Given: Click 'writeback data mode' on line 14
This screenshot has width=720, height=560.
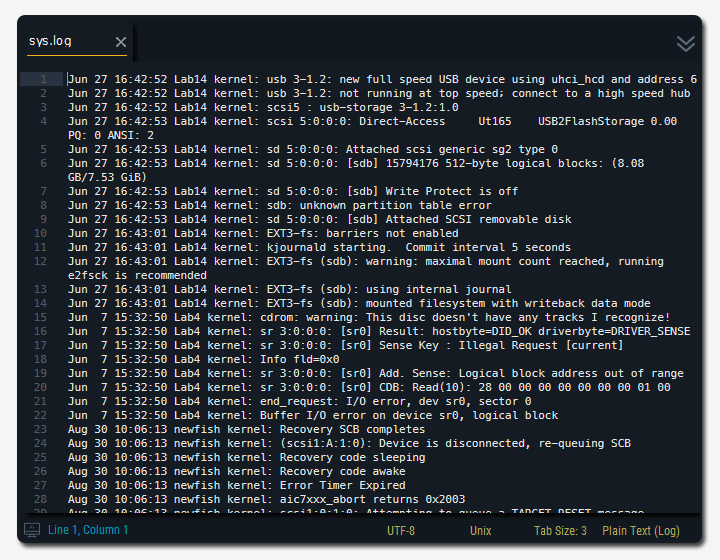Looking at the screenshot, I should point(587,303).
